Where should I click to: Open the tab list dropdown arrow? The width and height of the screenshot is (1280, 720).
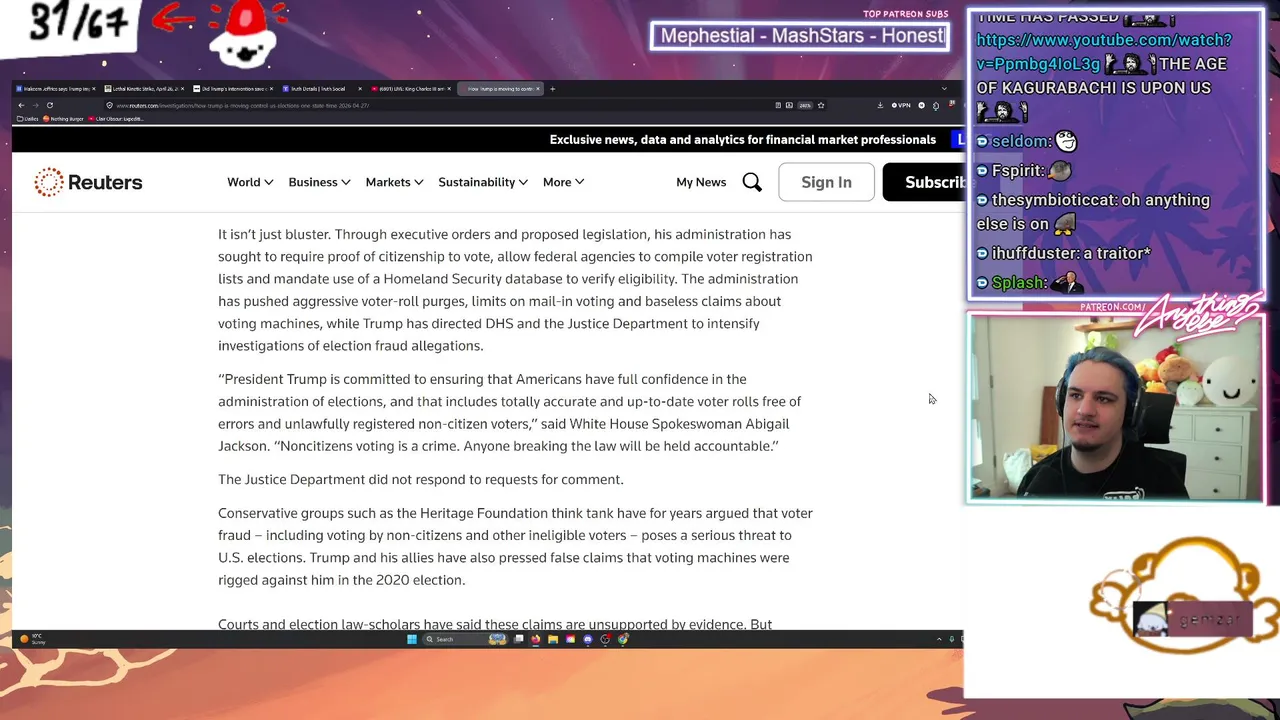[x=944, y=89]
